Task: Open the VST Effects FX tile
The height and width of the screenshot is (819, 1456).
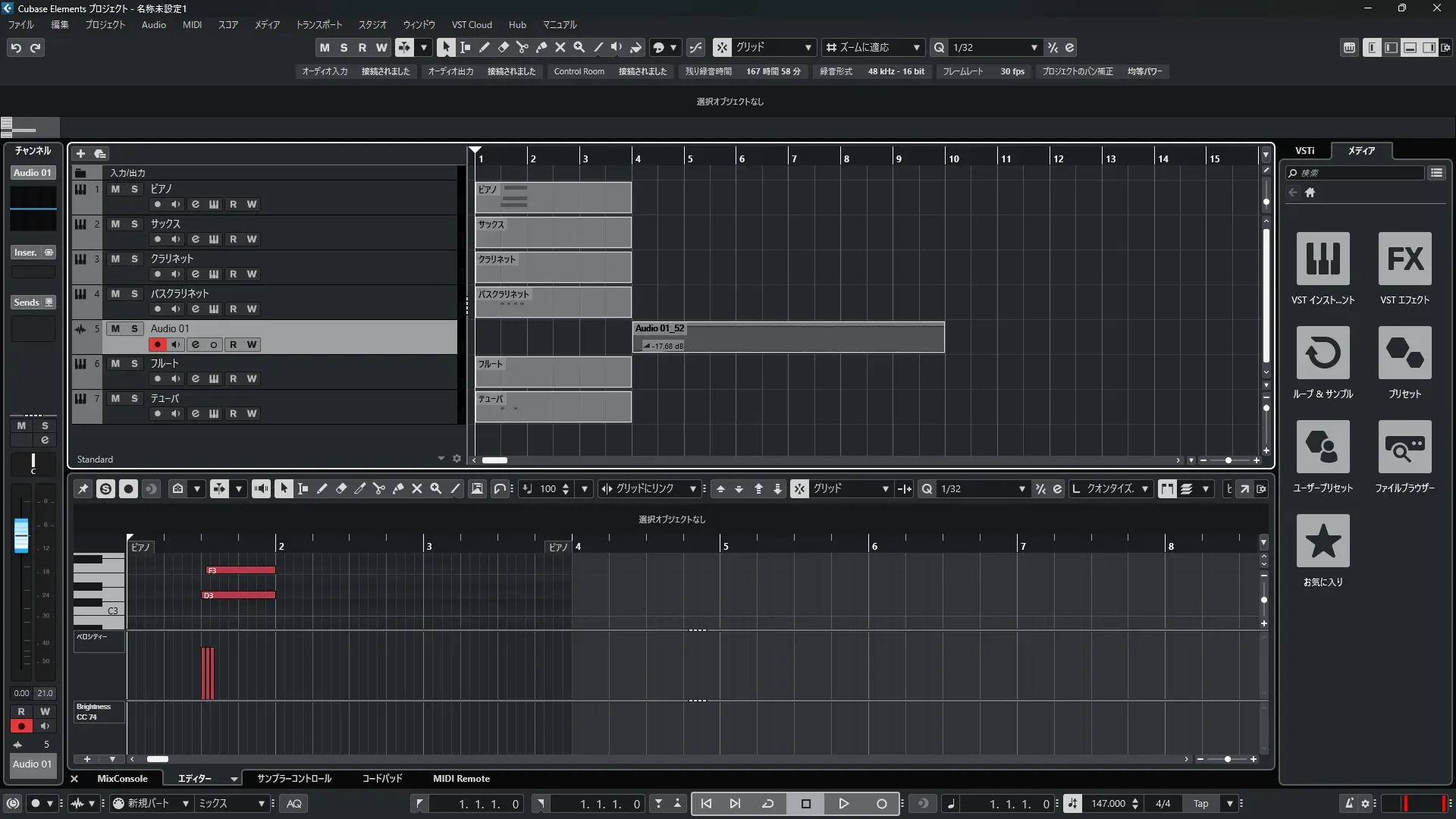Action: click(1404, 259)
